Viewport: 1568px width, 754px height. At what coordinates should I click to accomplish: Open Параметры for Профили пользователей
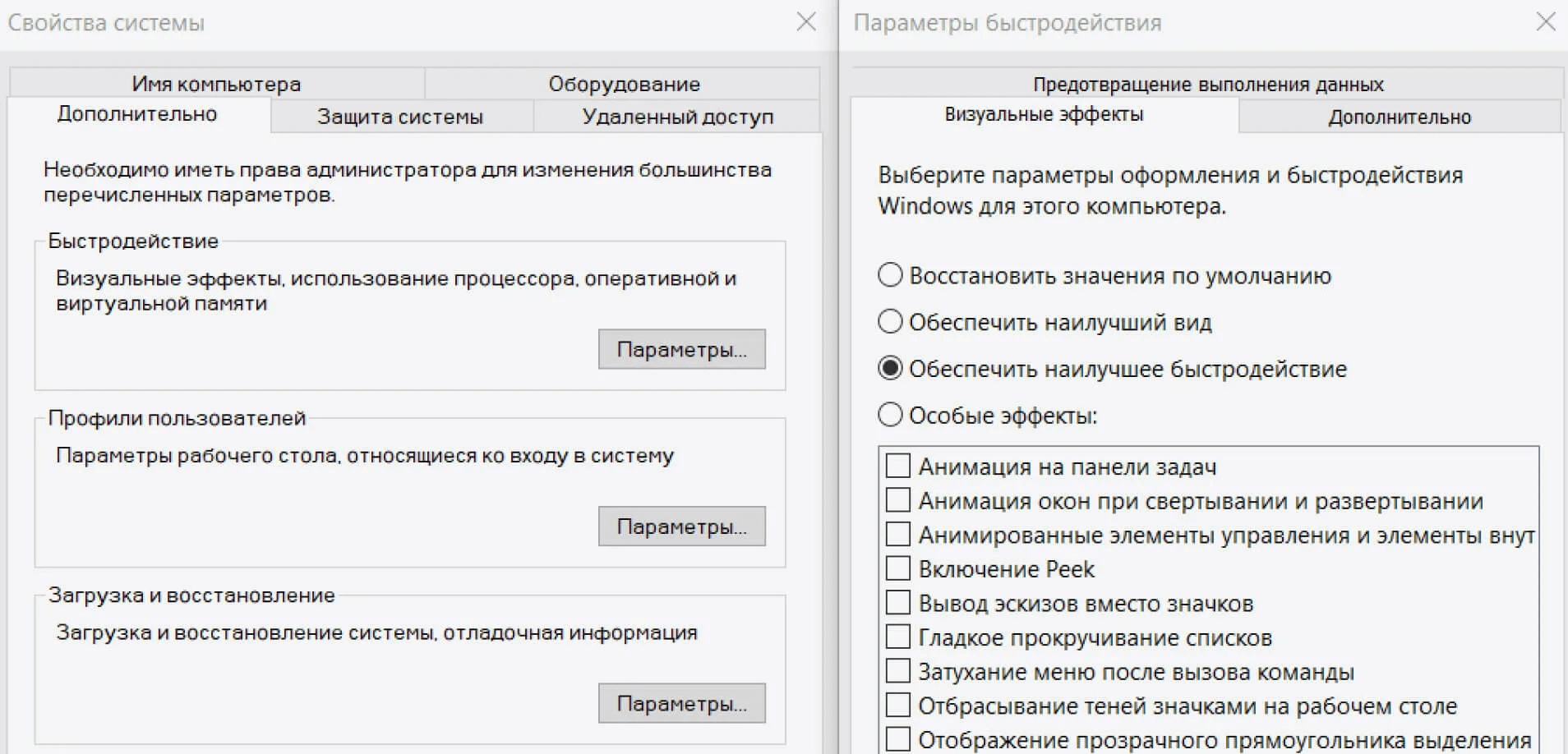681,526
